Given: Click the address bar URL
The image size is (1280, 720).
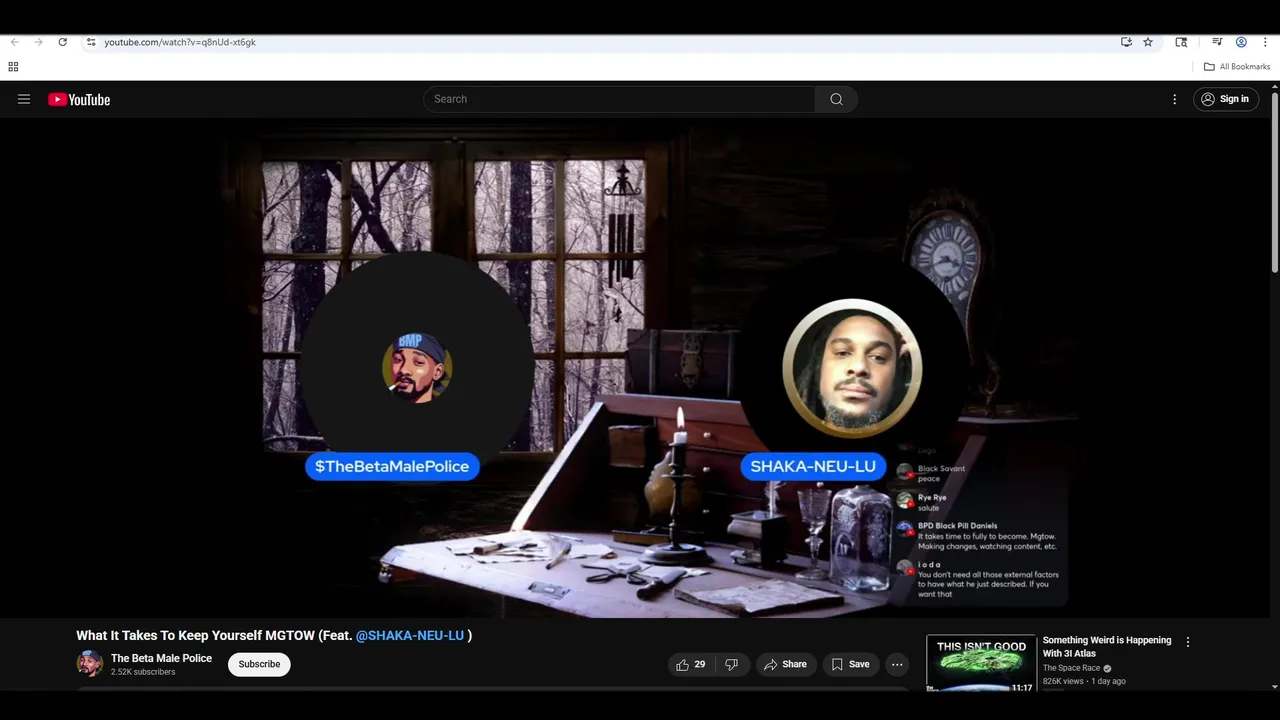Looking at the screenshot, I should 180,42.
